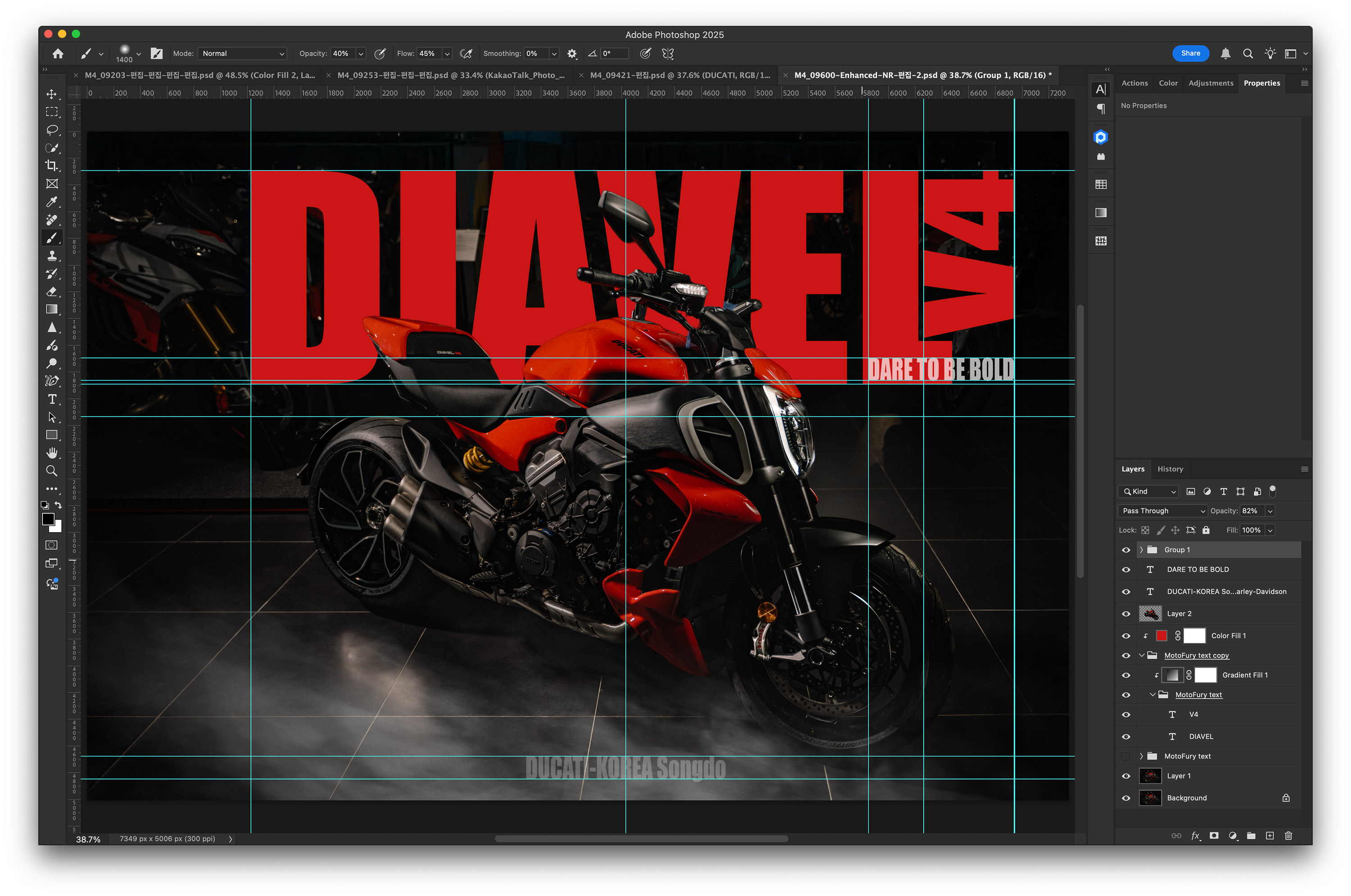
Task: Collapse the MotoFury text copy group
Action: [x=1142, y=656]
